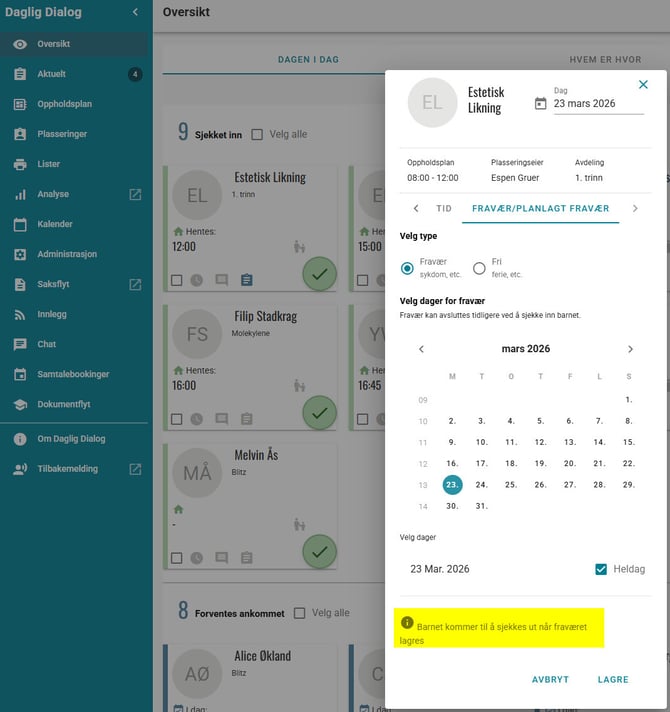
Task: Click calendar icon beside Dag field
Action: point(540,104)
